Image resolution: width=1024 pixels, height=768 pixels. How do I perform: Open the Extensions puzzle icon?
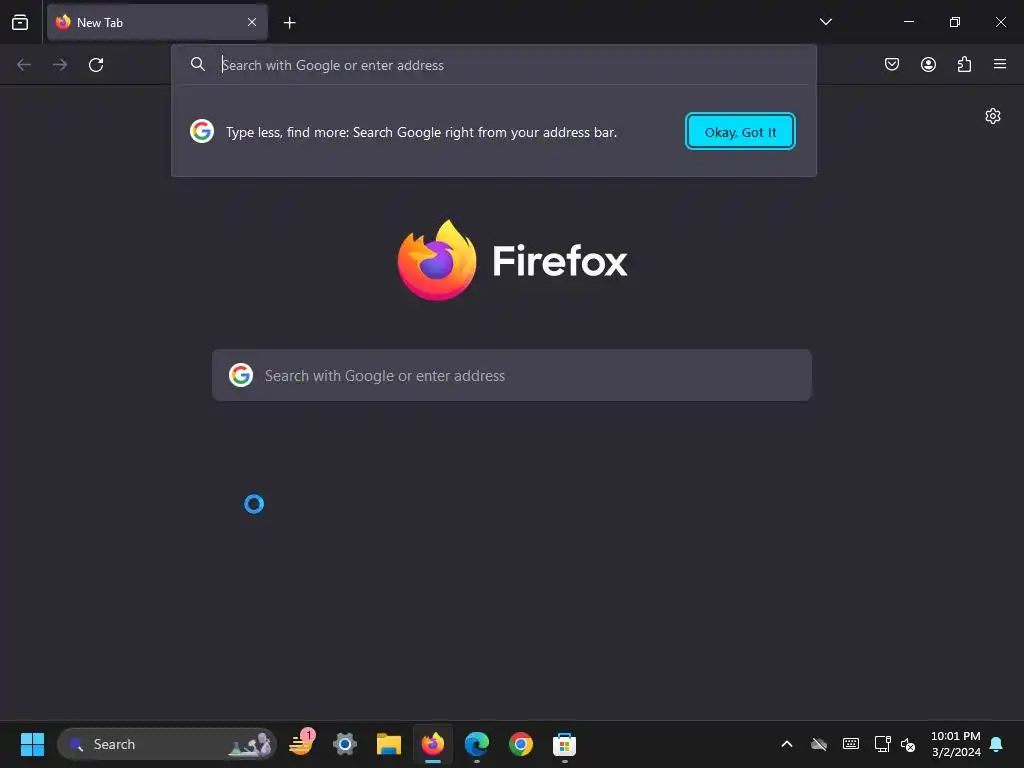pyautogui.click(x=964, y=64)
